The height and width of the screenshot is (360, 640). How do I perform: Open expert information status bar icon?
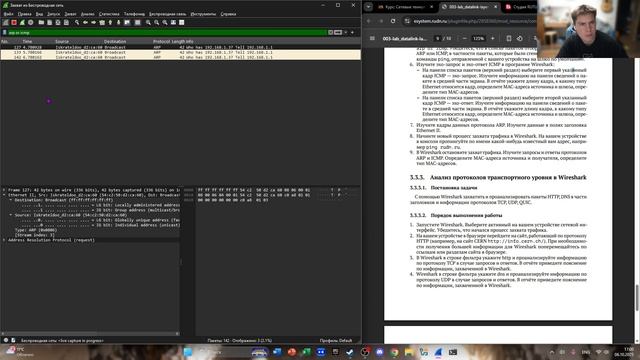click(6, 340)
